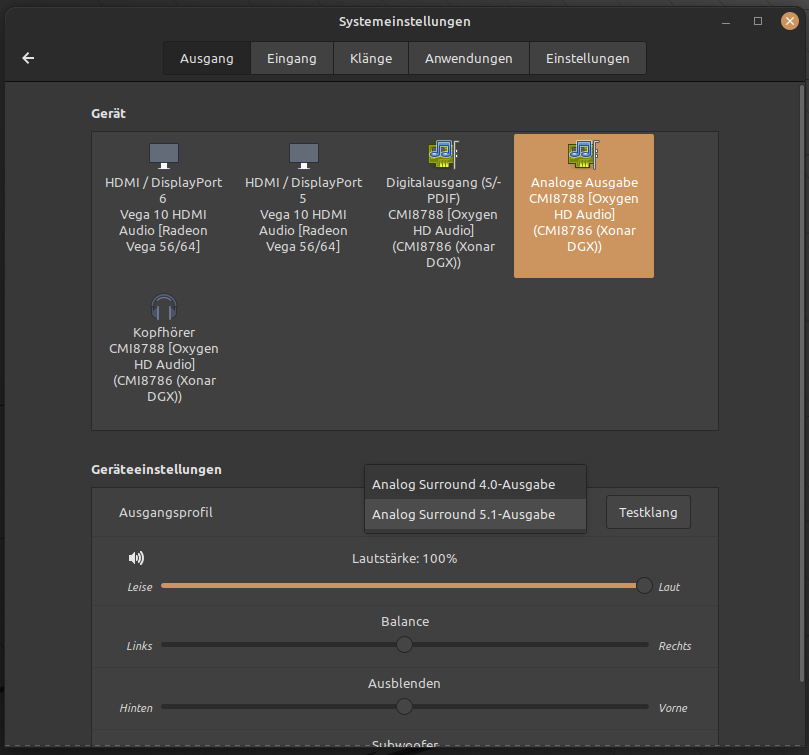This screenshot has height=755, width=809.
Task: Click the Analoge Ausgabe sound card icon
Action: 584,154
